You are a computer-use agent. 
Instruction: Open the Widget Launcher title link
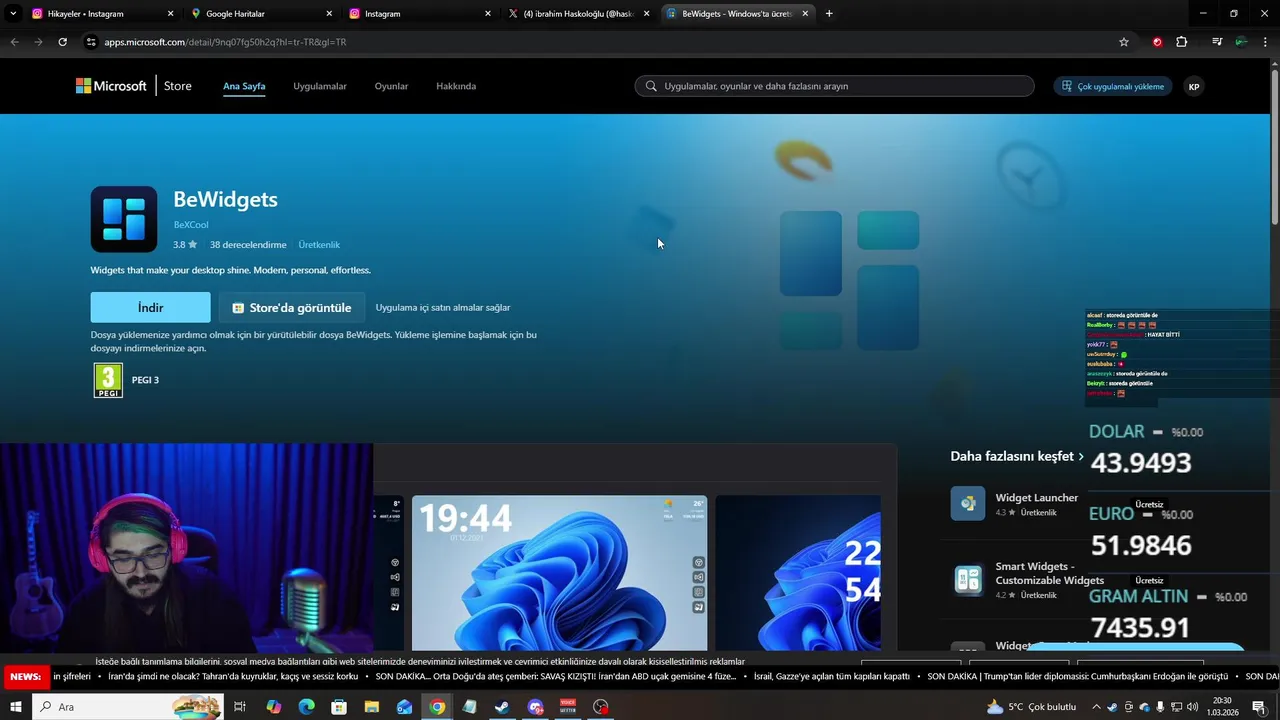coord(1036,498)
